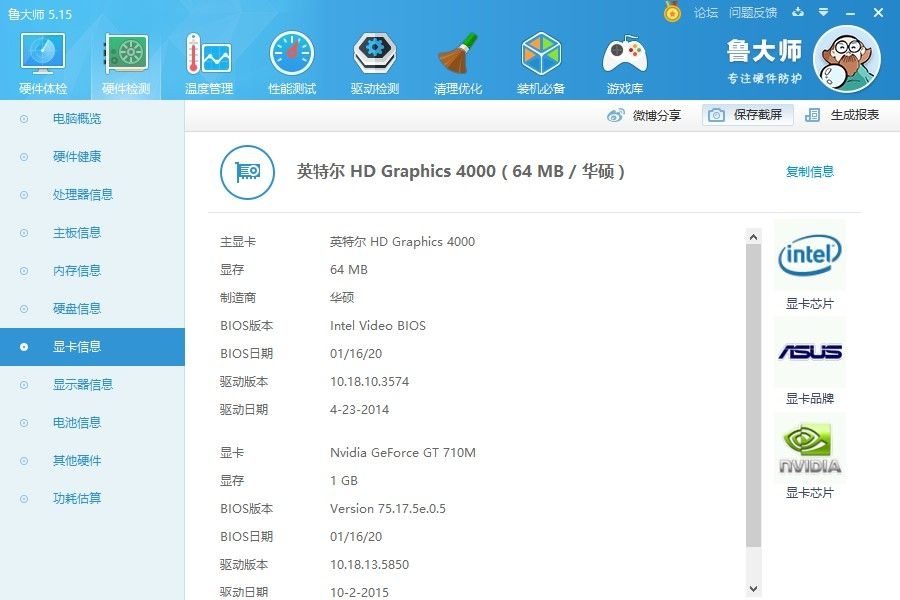Click the download tray icon in title bar
Image resolution: width=900 pixels, height=600 pixels.
click(798, 12)
